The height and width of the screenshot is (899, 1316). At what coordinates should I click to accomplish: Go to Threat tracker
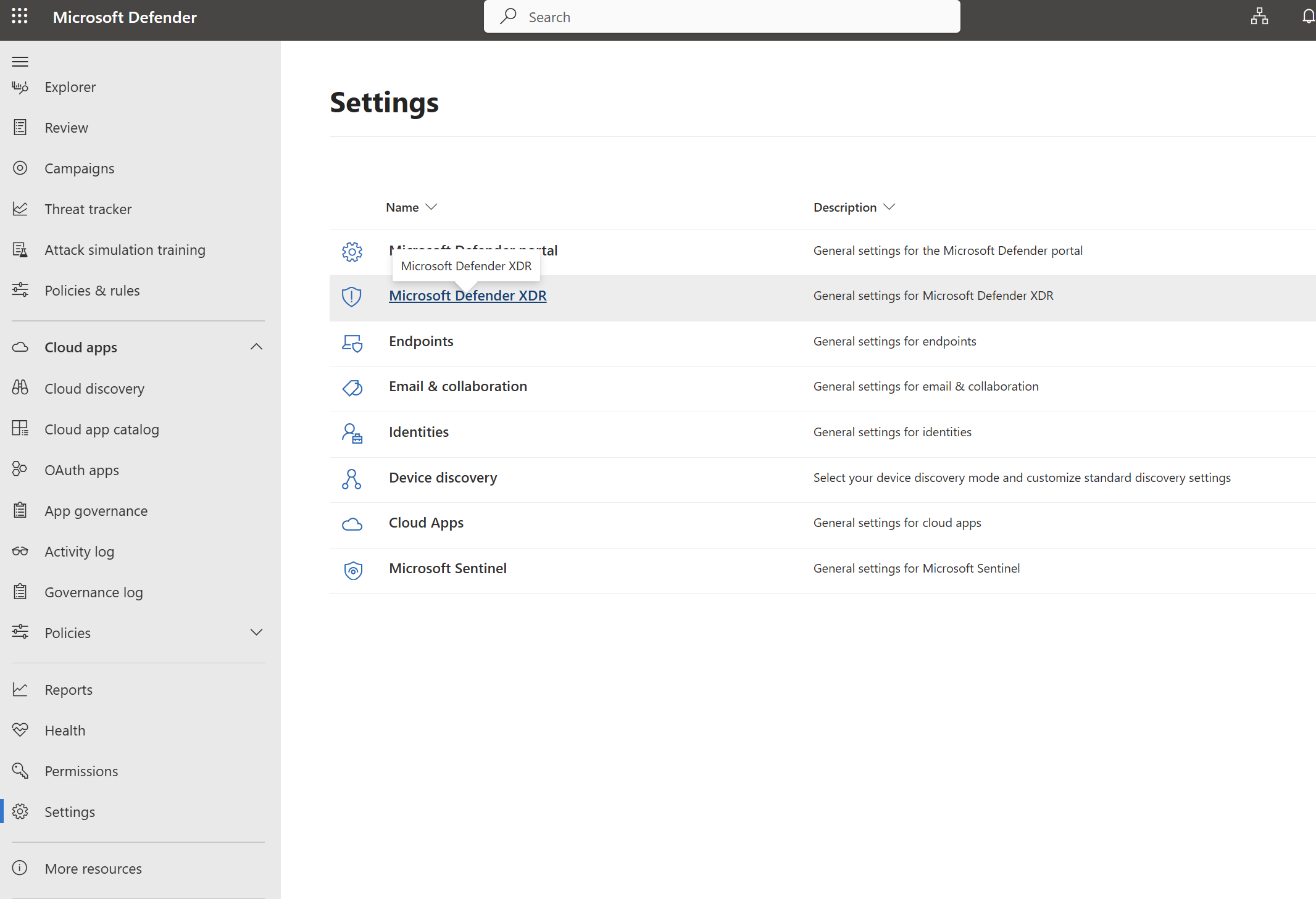88,209
